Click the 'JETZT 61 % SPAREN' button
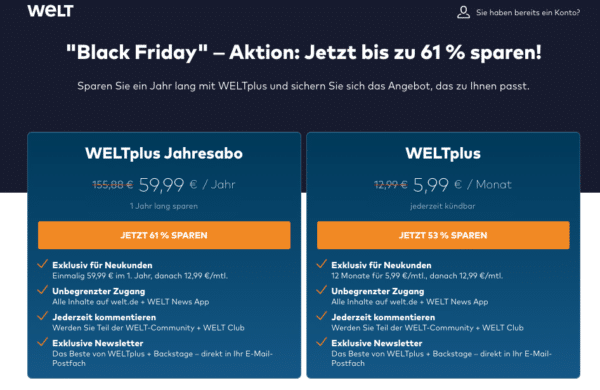Viewport: 600px width, 390px height. point(164,235)
